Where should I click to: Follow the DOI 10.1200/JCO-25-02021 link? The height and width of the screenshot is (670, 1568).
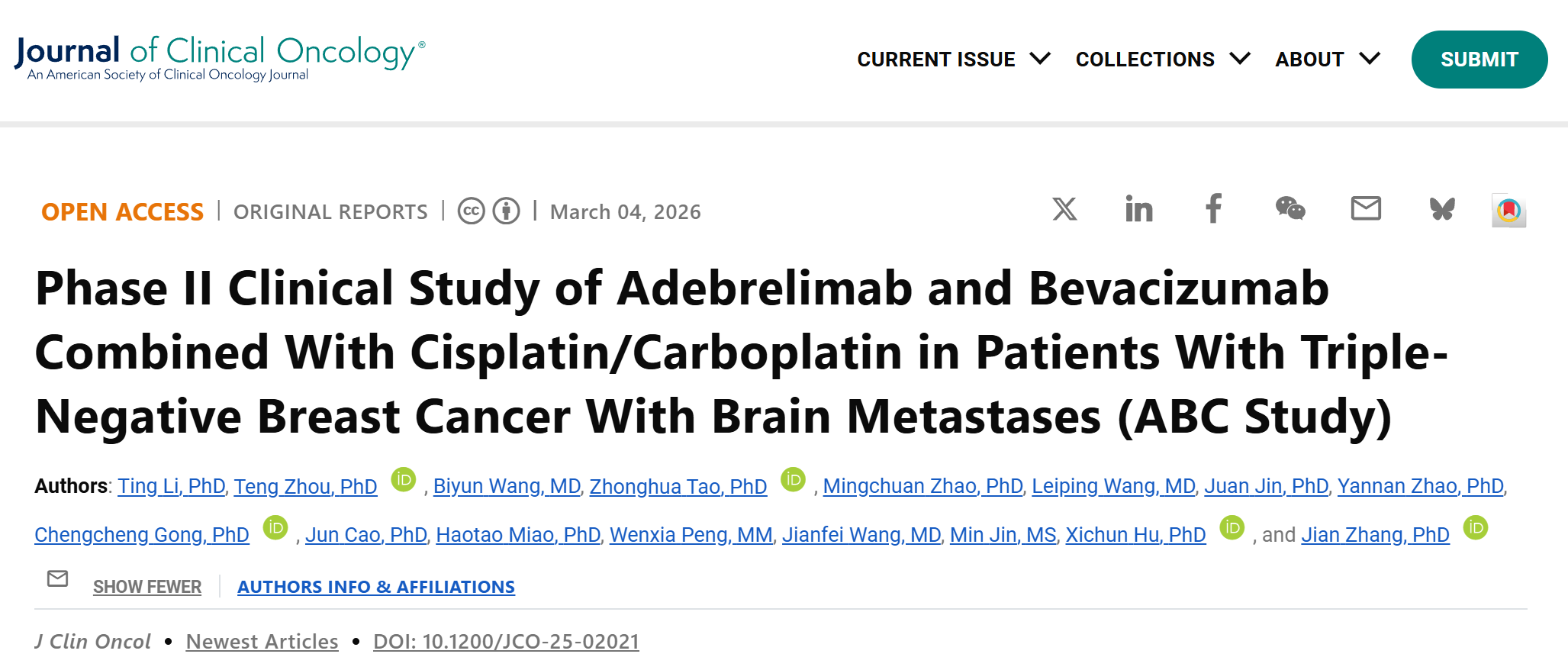506,642
